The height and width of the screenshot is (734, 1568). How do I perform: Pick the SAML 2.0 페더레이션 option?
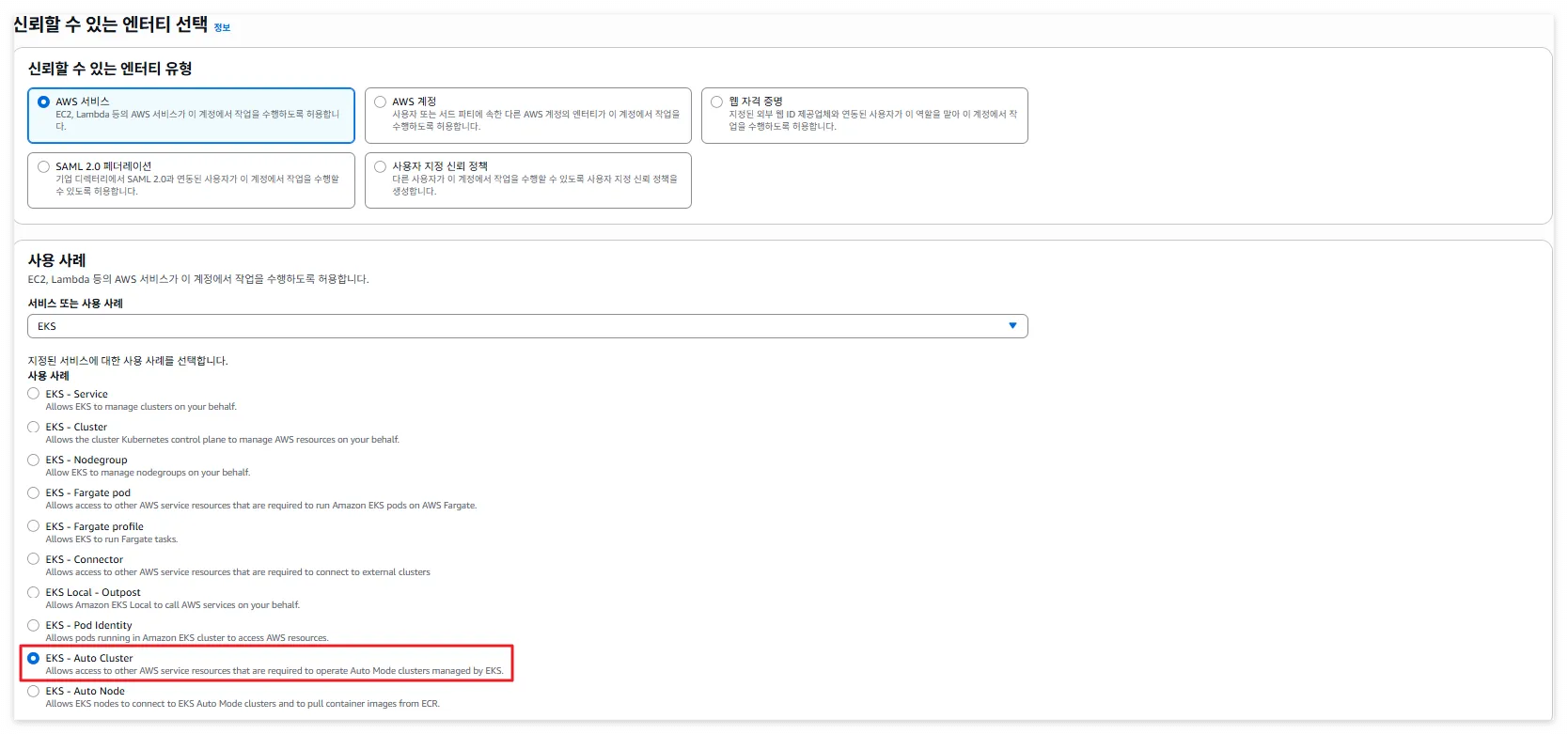43,166
